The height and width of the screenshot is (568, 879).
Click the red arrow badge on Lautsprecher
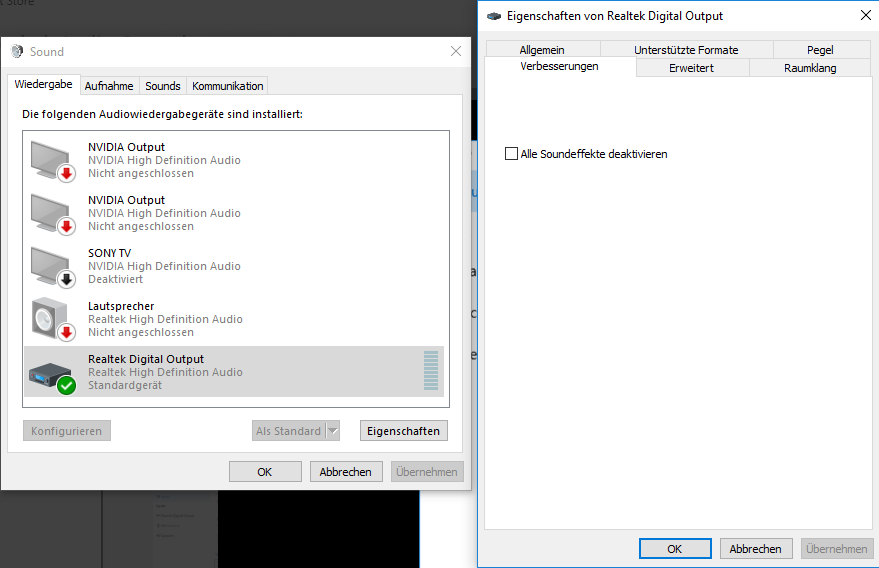point(67,333)
